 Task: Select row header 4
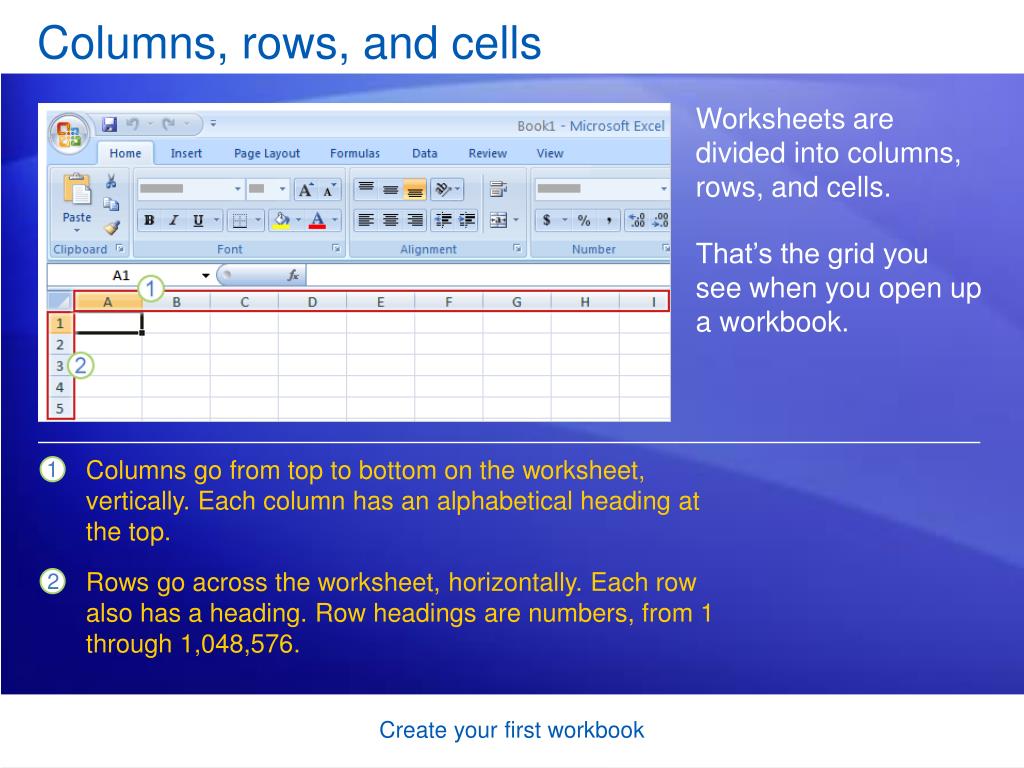pyautogui.click(x=61, y=387)
